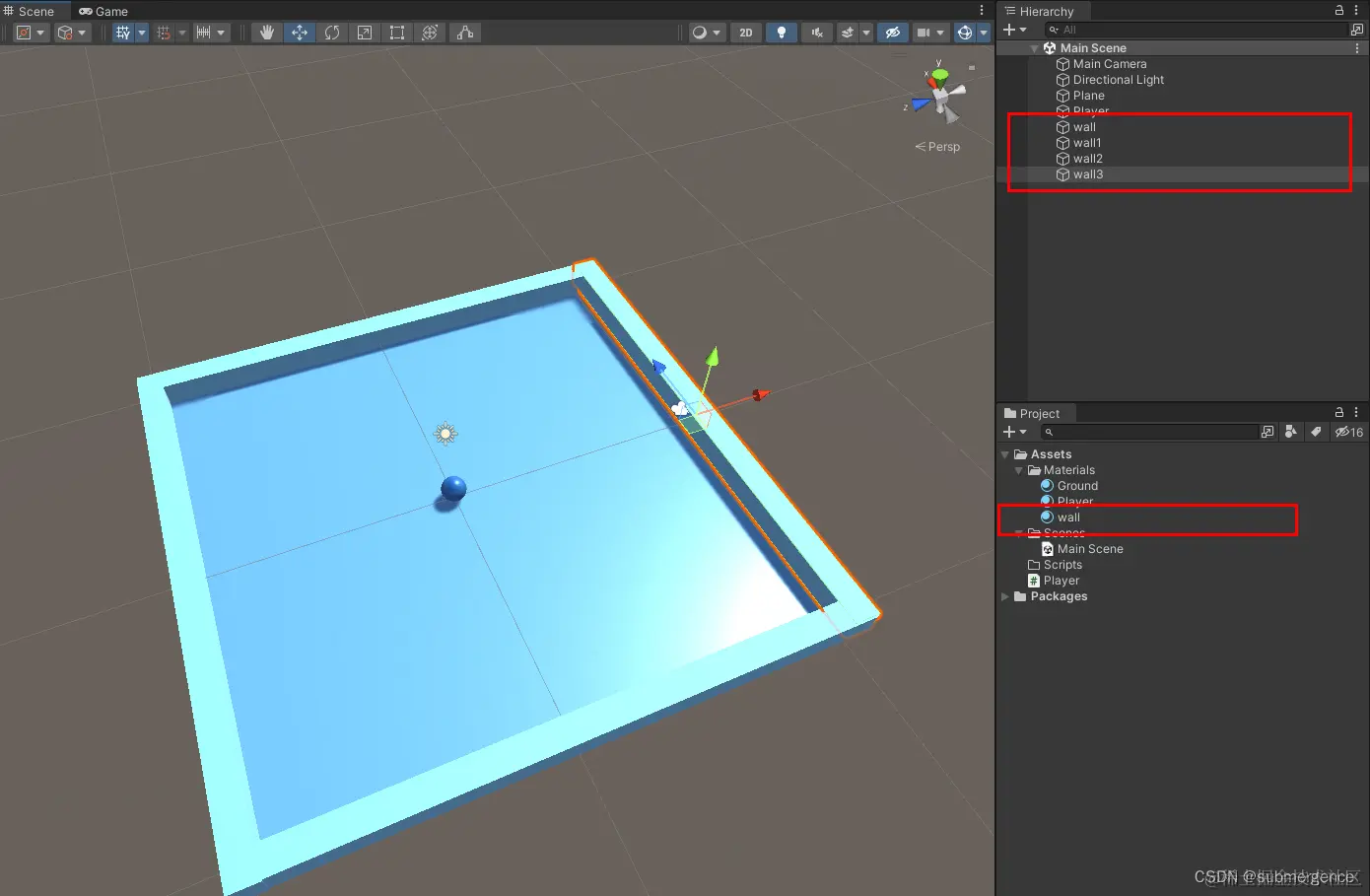Screen dimensions: 1370x896
Task: Select Main Camera in Hierarchy
Action: point(1110,64)
